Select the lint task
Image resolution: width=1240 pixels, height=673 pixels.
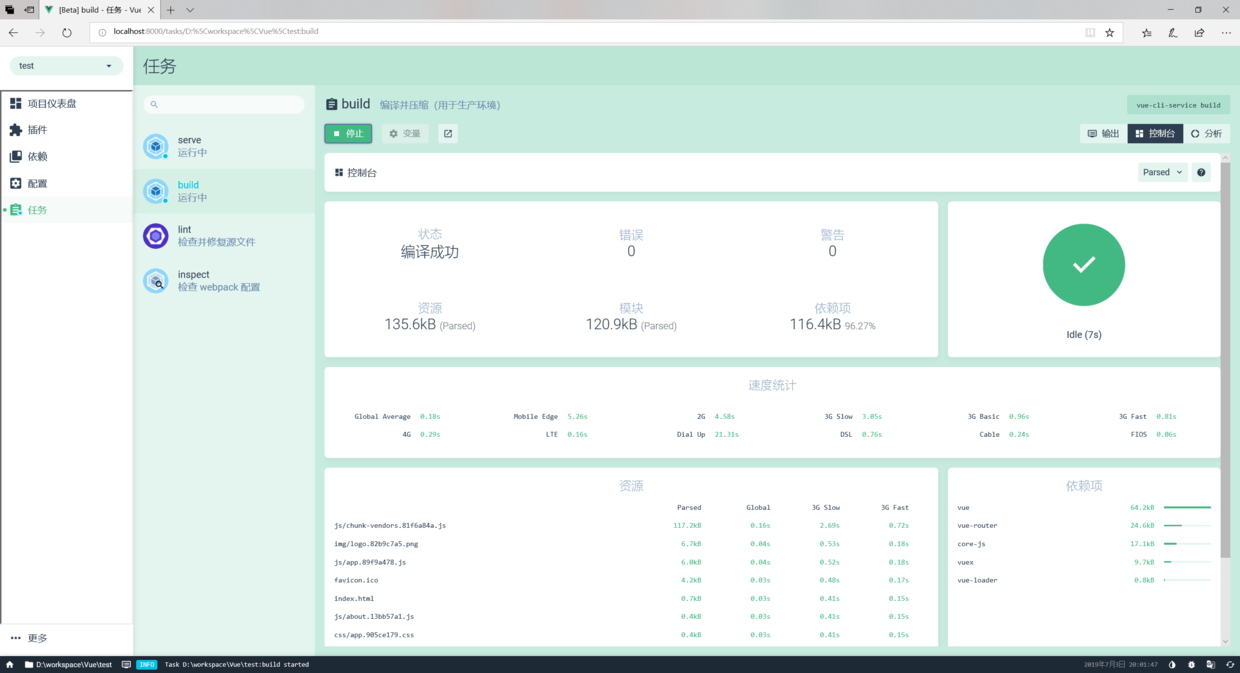pyautogui.click(x=224, y=236)
